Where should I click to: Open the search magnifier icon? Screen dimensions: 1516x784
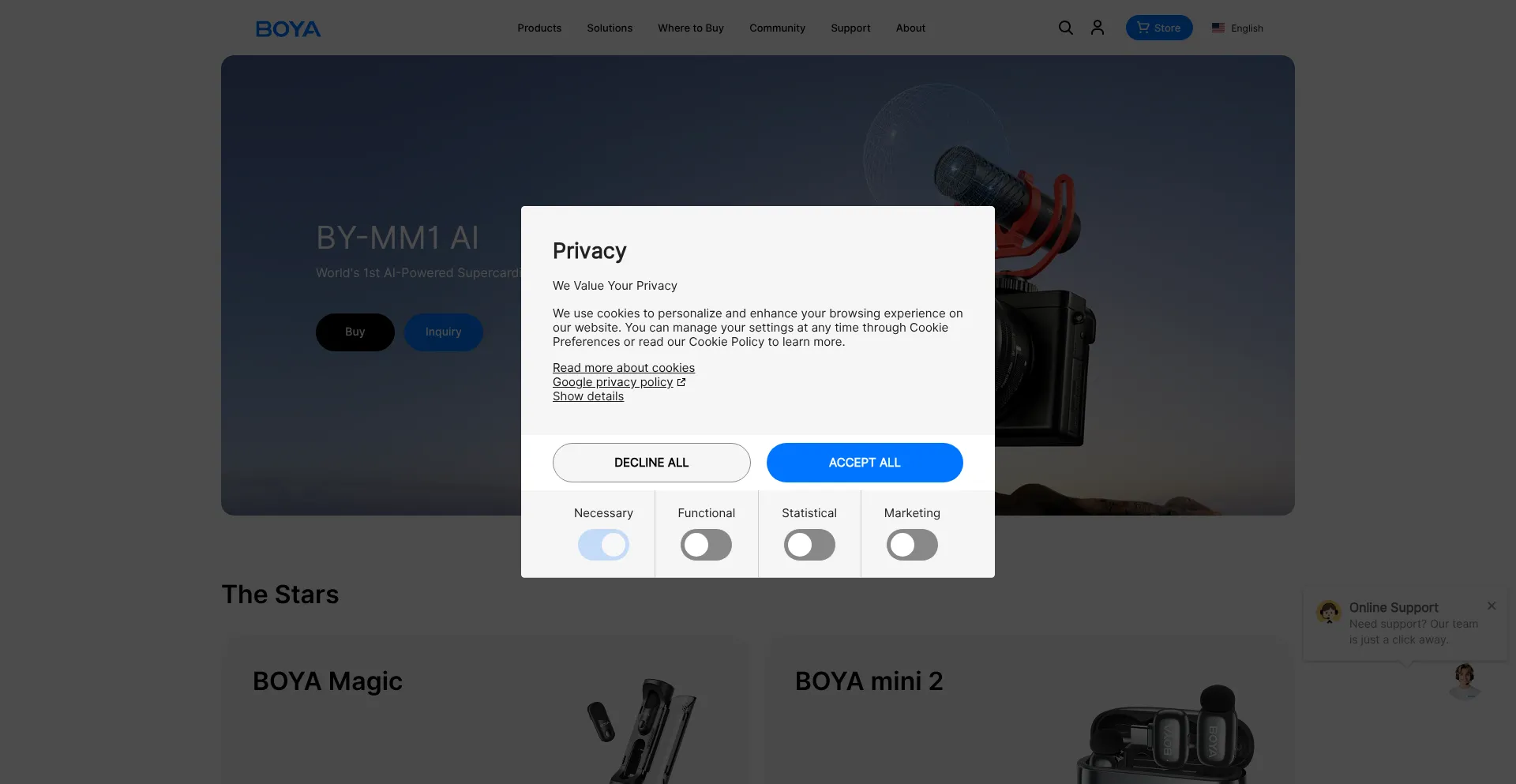point(1065,28)
